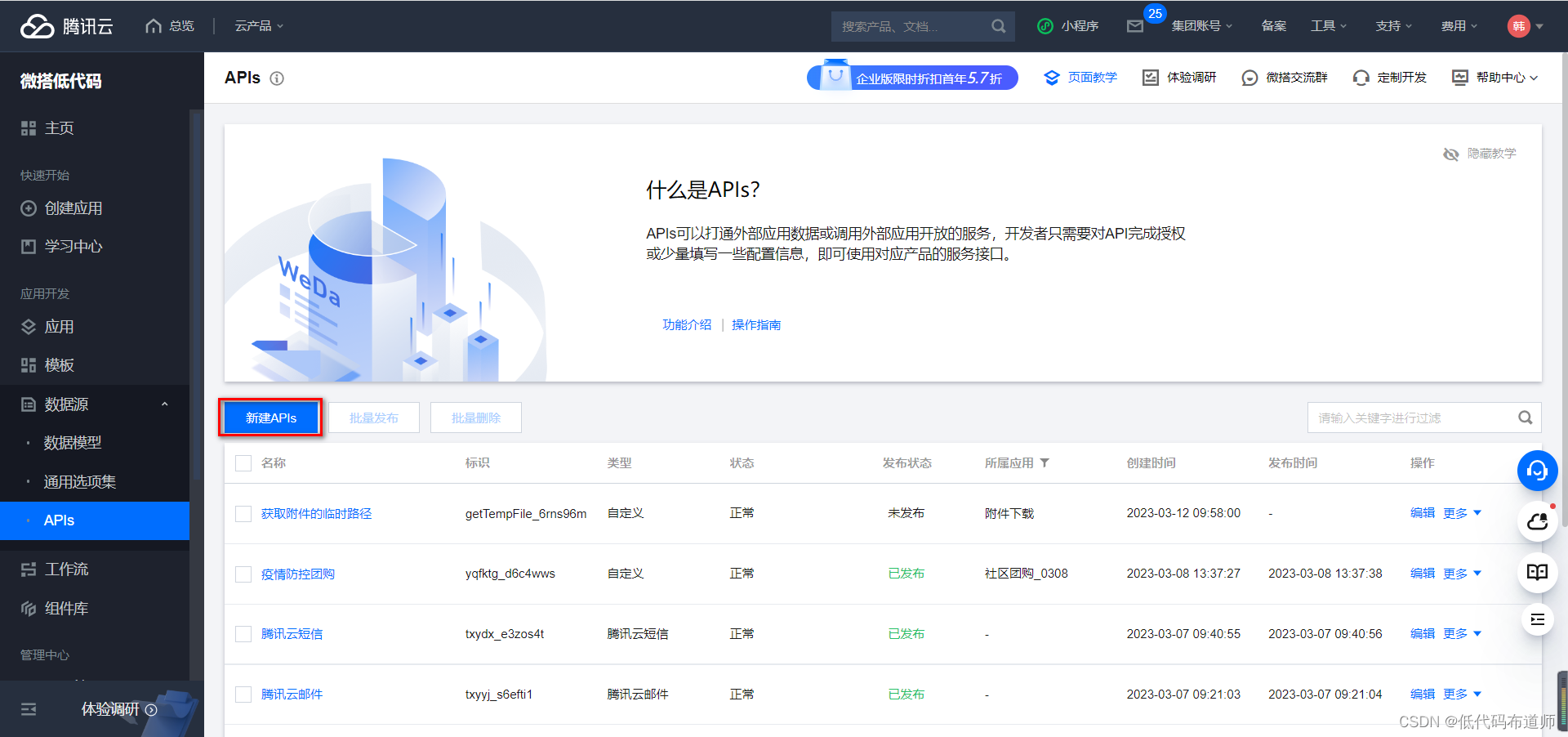Viewport: 1568px width, 737px height.
Task: Open 页面教学 tutorial icon
Action: (1052, 78)
